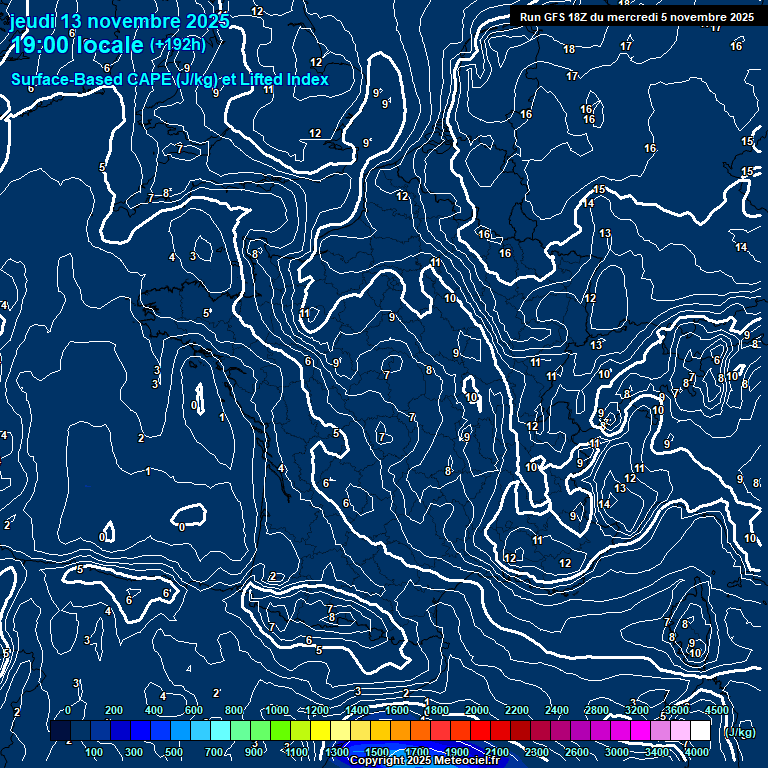Choose the orange-red swatch for 1900–2000
Viewport: 768px width, 768px height.
(460, 730)
